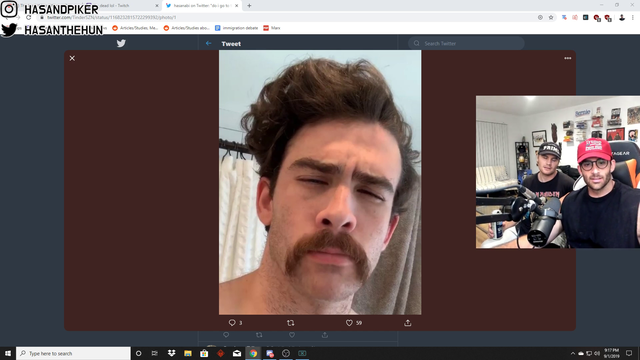
Task: Open the photo viewer more options menu
Action: click(568, 58)
